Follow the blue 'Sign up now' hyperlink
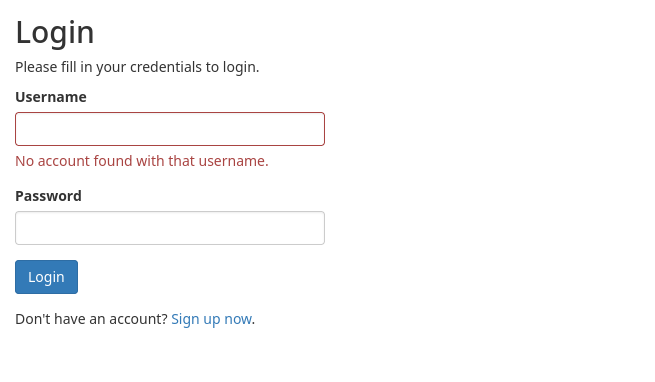The image size is (655, 382). [x=211, y=319]
